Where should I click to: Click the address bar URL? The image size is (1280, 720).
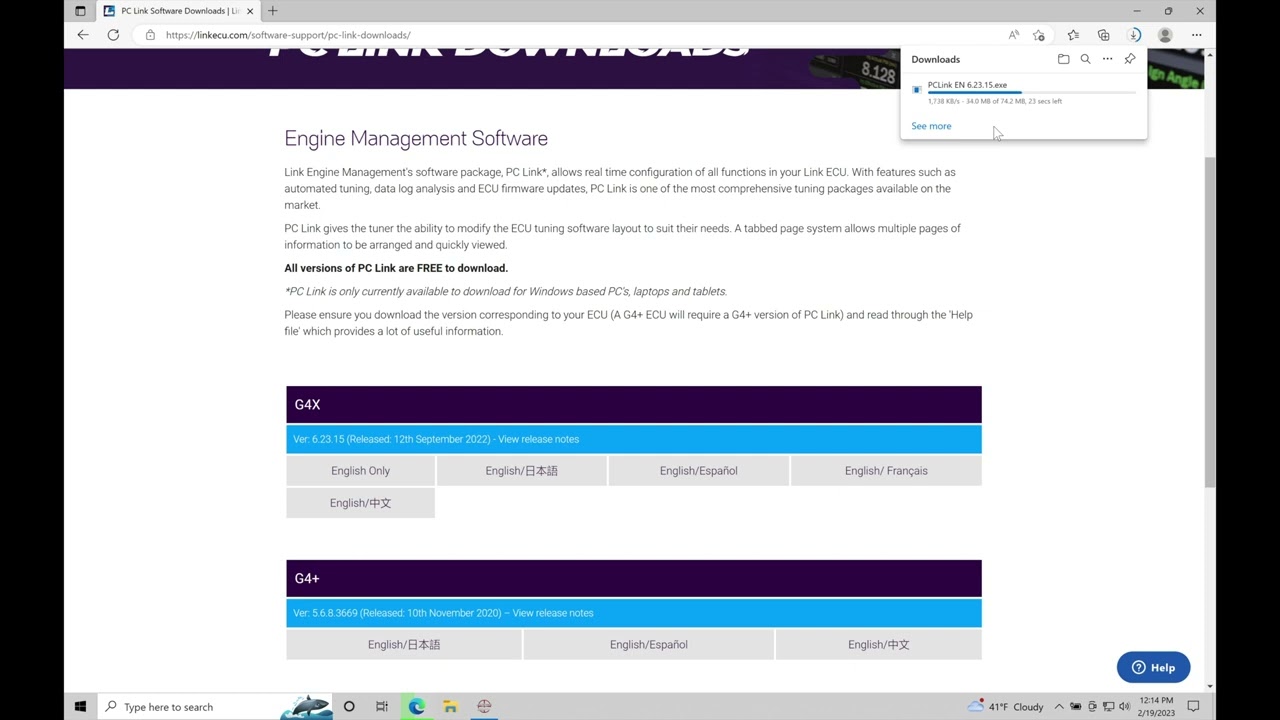[x=288, y=35]
